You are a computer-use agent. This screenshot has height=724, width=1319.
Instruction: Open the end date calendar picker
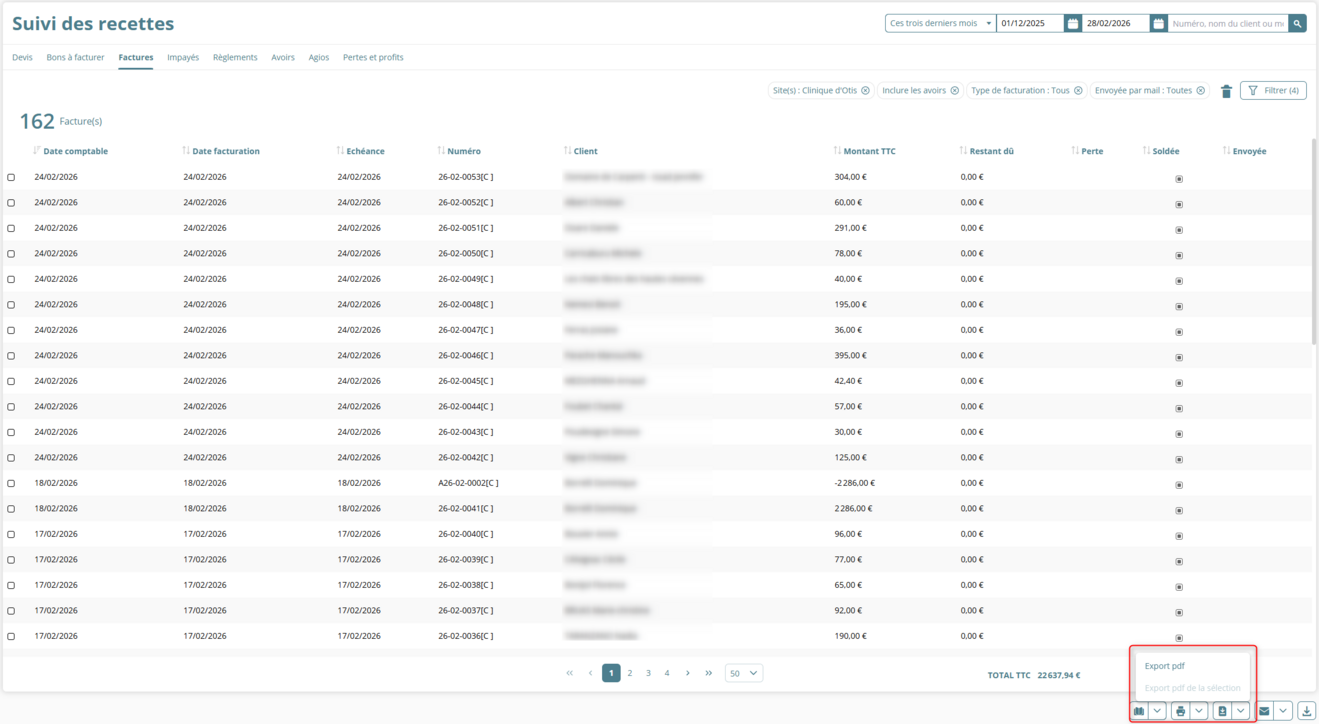tap(1158, 23)
